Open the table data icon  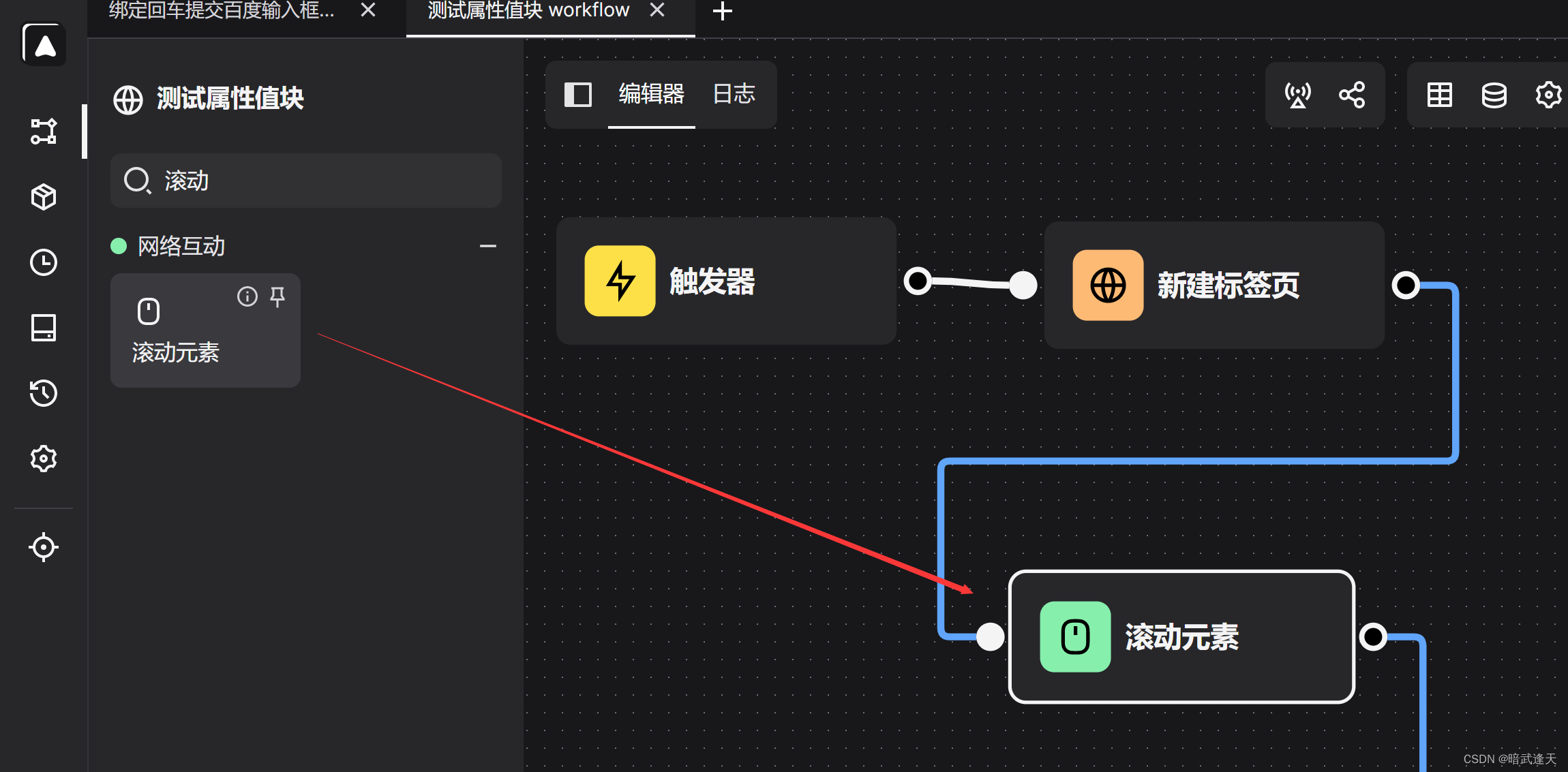pos(1439,95)
